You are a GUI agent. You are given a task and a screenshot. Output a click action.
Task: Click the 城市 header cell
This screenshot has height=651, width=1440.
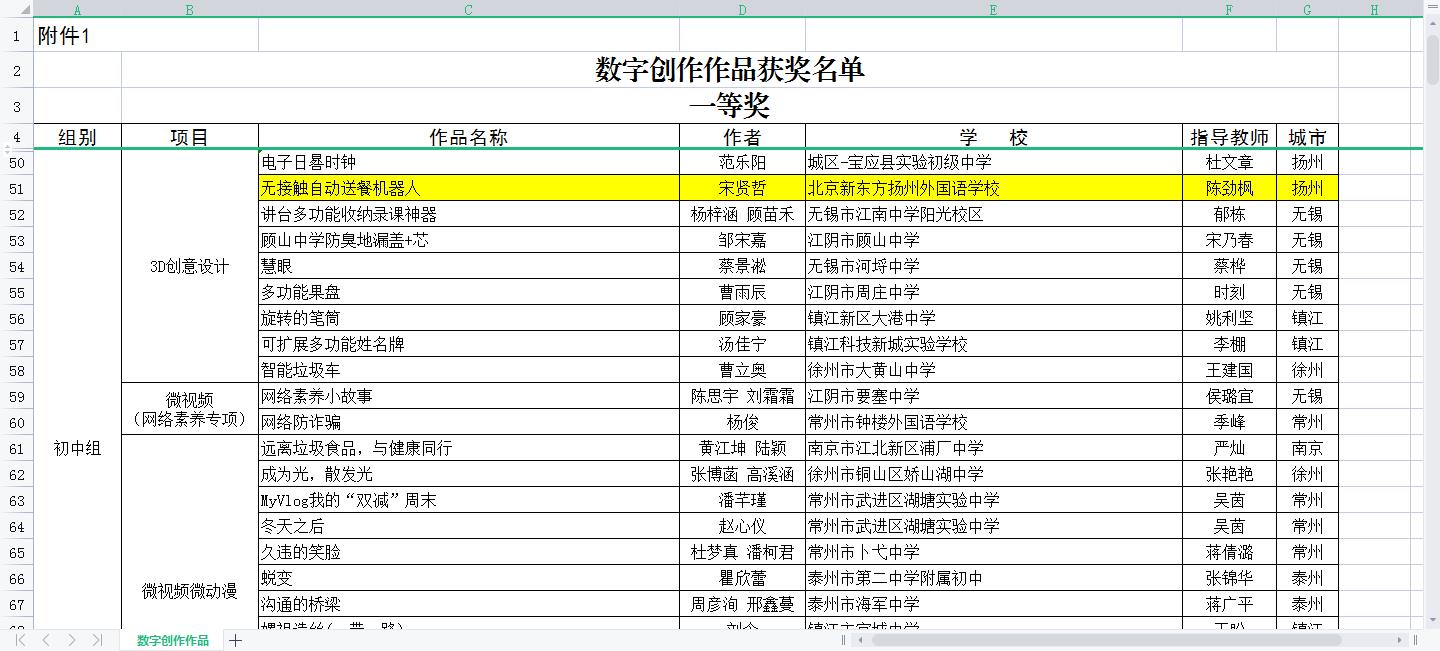tap(1307, 137)
